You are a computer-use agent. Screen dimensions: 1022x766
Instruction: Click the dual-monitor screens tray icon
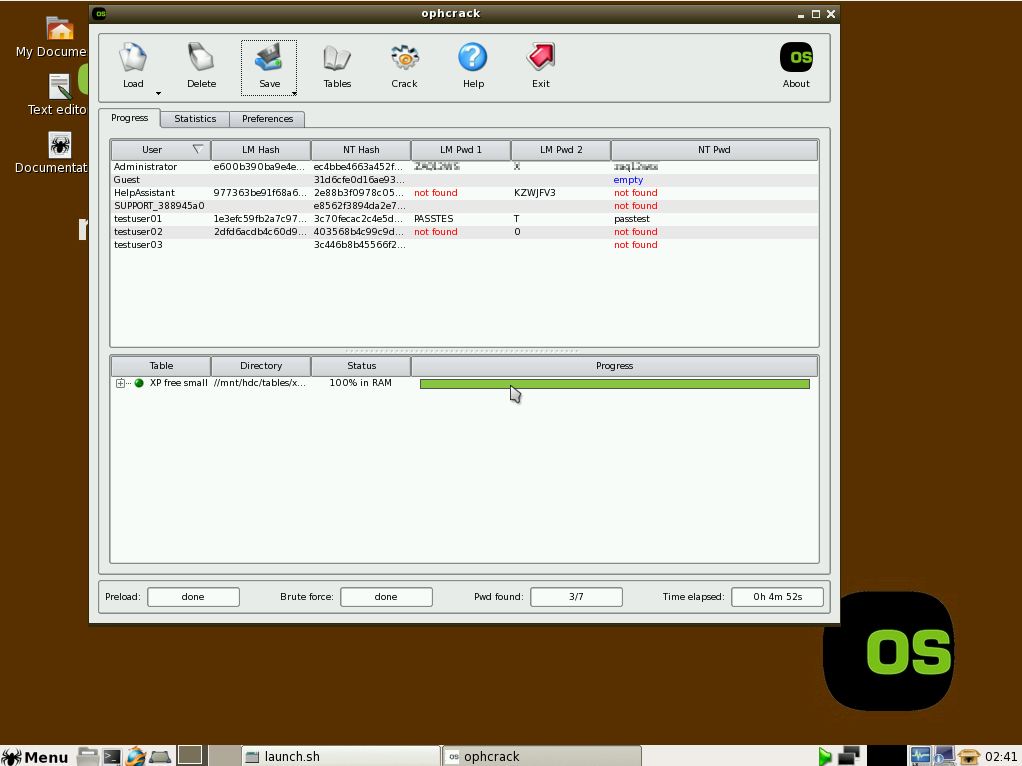(849, 756)
